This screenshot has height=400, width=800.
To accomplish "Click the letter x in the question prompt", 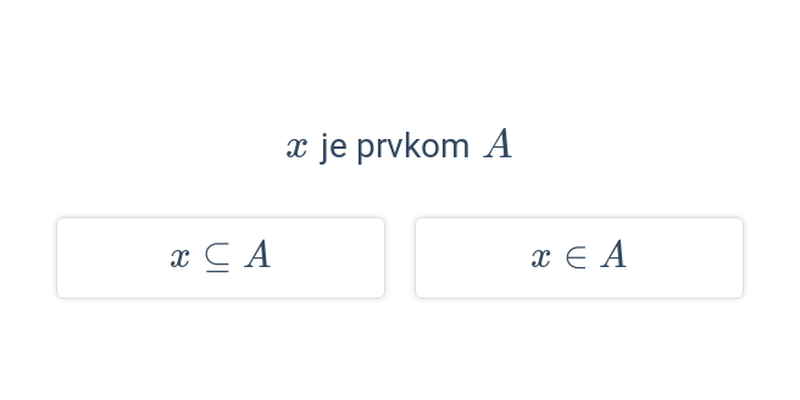I will 296,148.
